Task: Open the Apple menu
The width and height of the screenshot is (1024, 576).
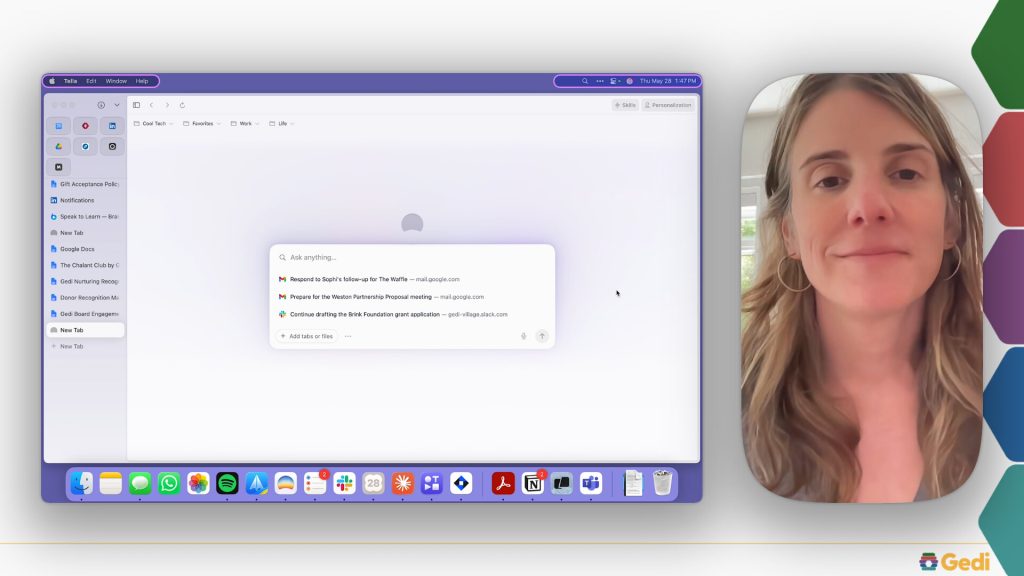Action: pos(52,81)
